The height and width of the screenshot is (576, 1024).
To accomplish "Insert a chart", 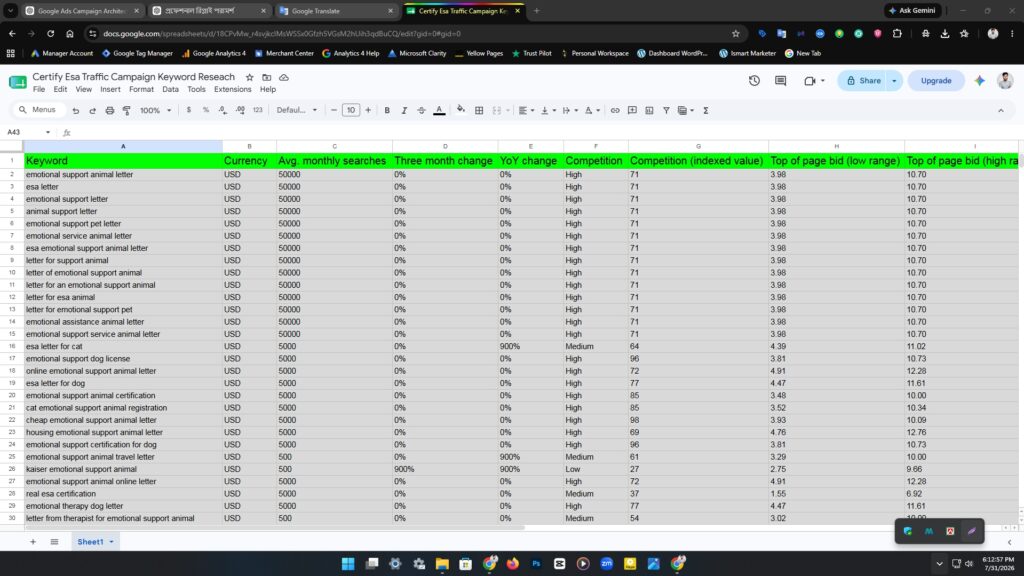I will tap(649, 110).
